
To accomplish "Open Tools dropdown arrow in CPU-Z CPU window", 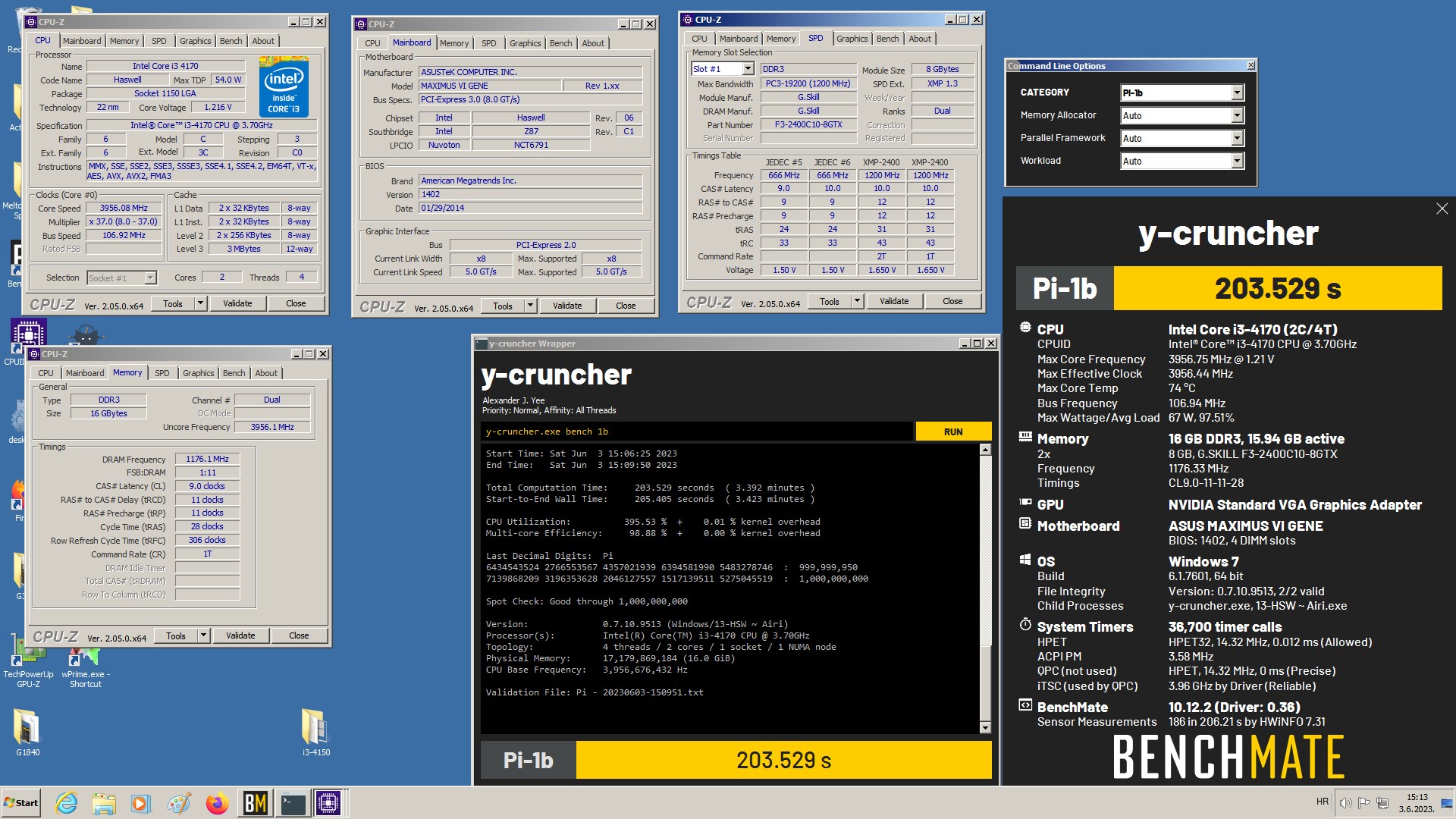I will point(201,303).
